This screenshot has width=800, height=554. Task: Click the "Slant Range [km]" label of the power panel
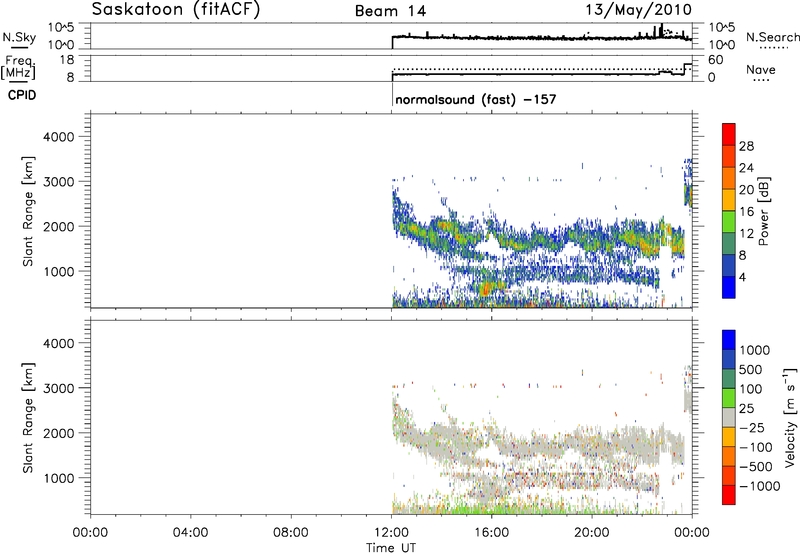click(28, 211)
